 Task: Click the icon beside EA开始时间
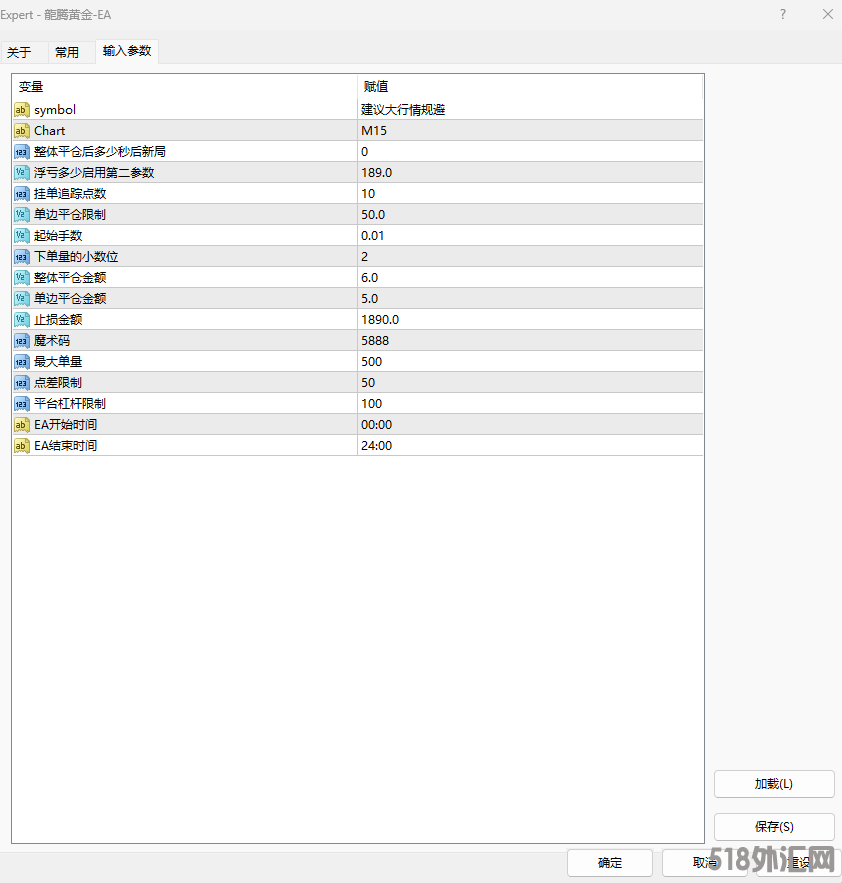(x=22, y=425)
